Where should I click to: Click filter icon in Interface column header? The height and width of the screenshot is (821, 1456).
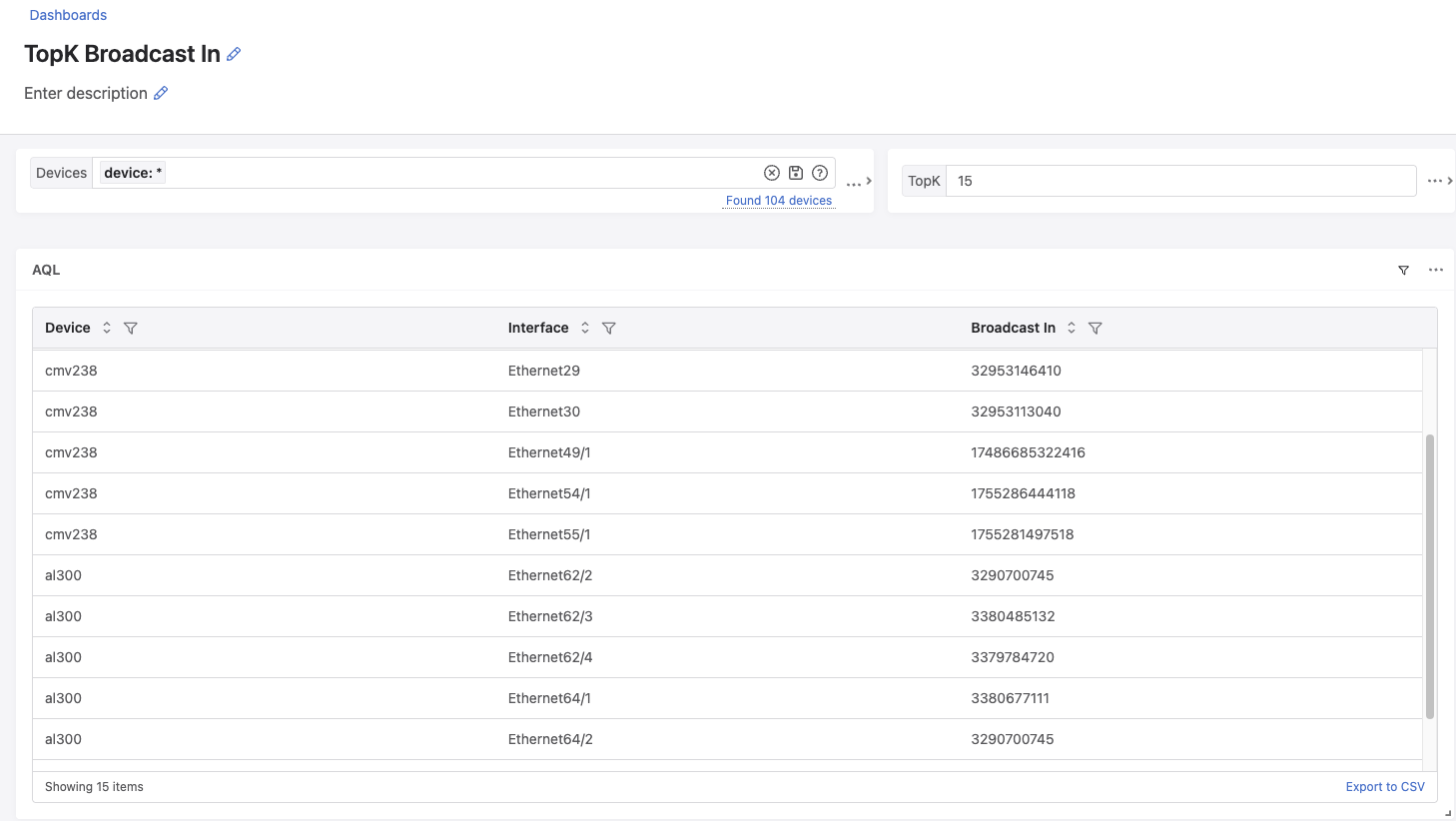click(x=609, y=328)
